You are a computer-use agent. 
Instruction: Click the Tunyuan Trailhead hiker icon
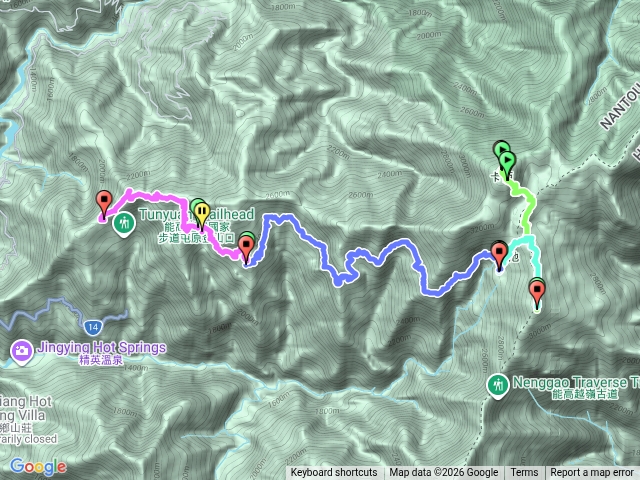point(124,224)
